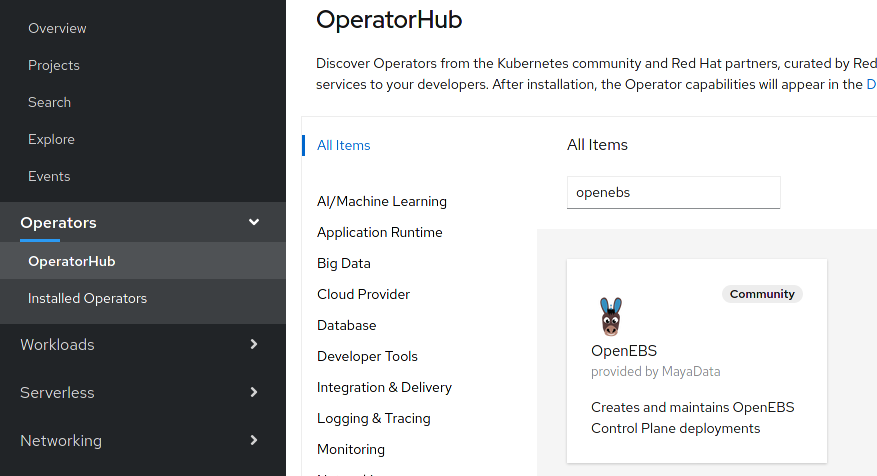Open Explore in the side navigation
The image size is (877, 476).
point(51,139)
